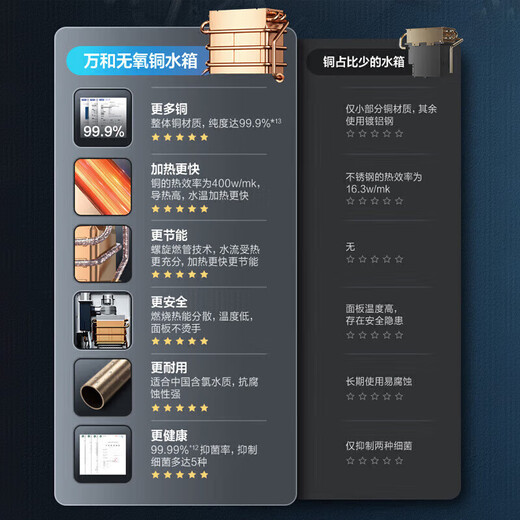Click the 更安全 heading text
Image resolution: width=520 pixels, height=520 pixels.
point(169,302)
